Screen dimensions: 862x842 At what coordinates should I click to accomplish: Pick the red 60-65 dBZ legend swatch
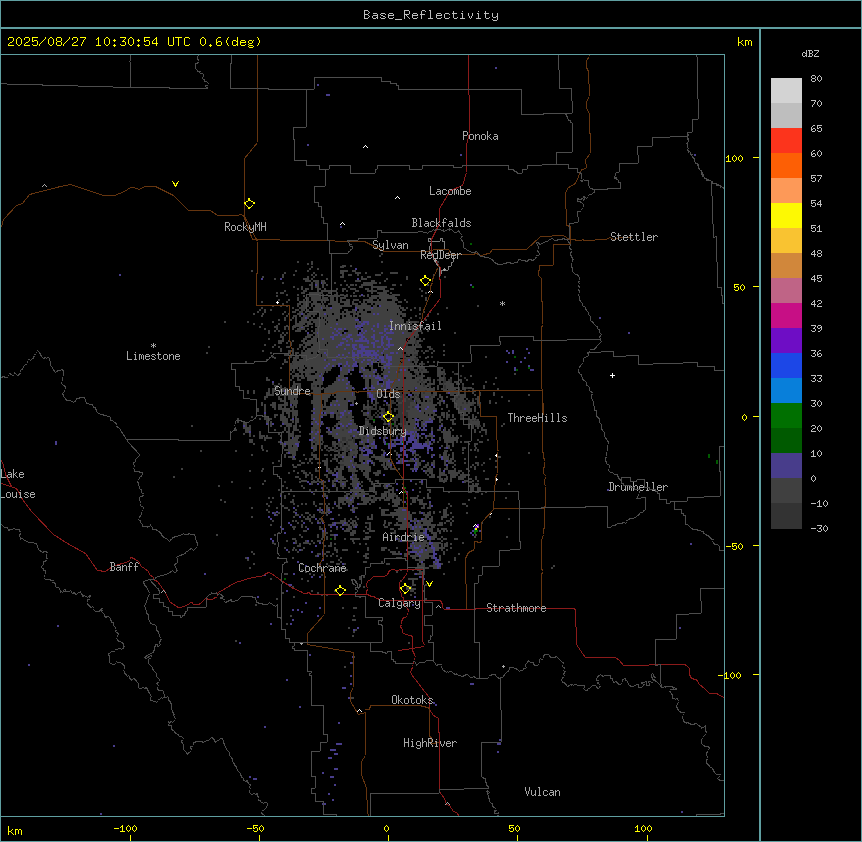point(786,141)
